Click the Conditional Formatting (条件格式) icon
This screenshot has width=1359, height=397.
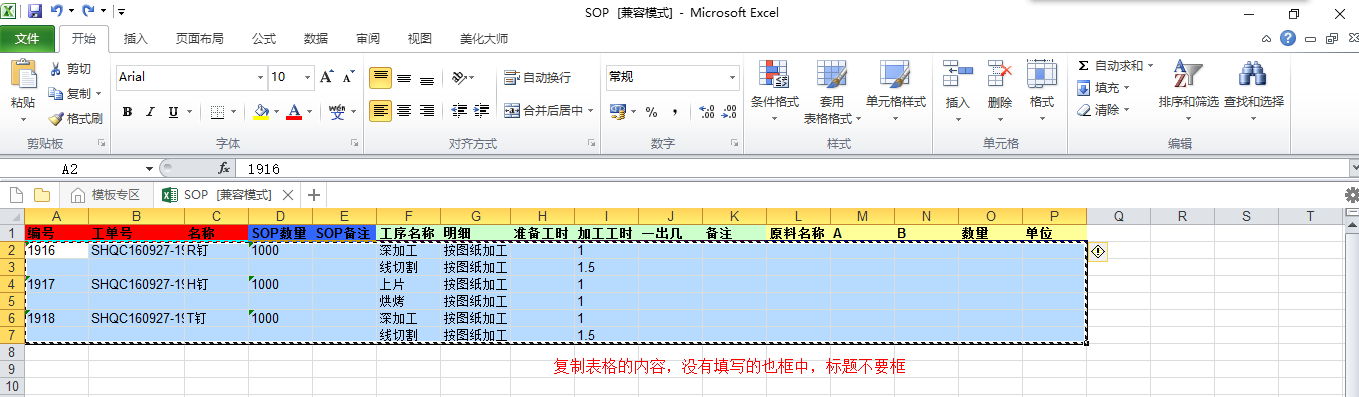pyautogui.click(x=774, y=73)
